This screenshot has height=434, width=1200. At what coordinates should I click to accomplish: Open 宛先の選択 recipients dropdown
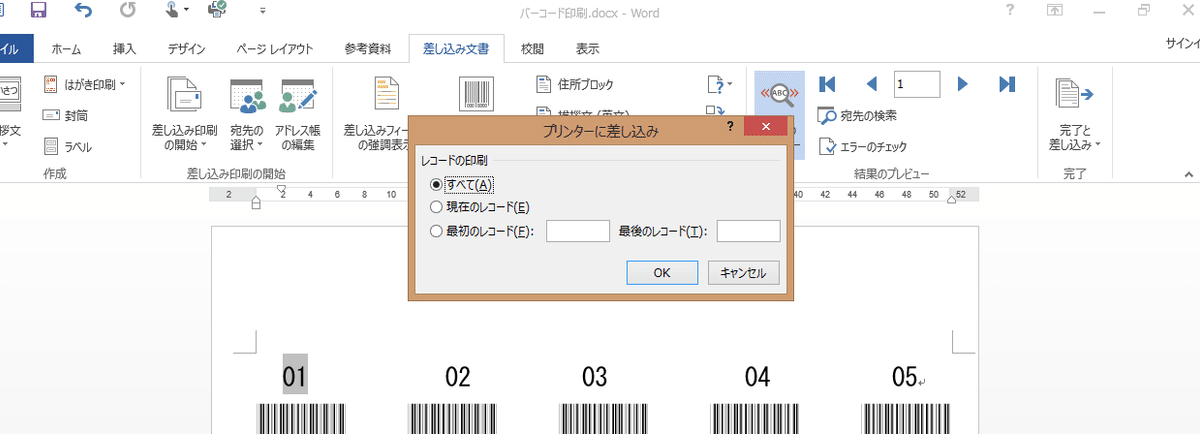tap(246, 113)
